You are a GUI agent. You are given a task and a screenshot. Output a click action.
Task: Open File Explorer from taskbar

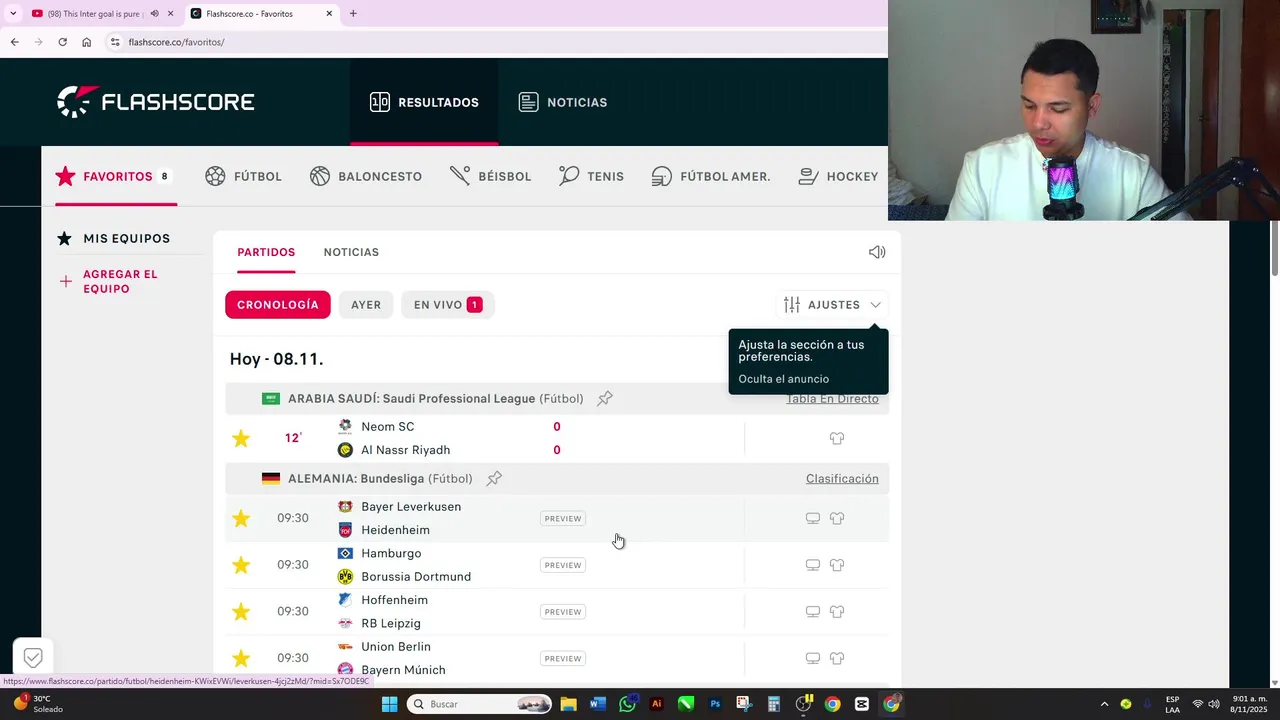[x=568, y=704]
